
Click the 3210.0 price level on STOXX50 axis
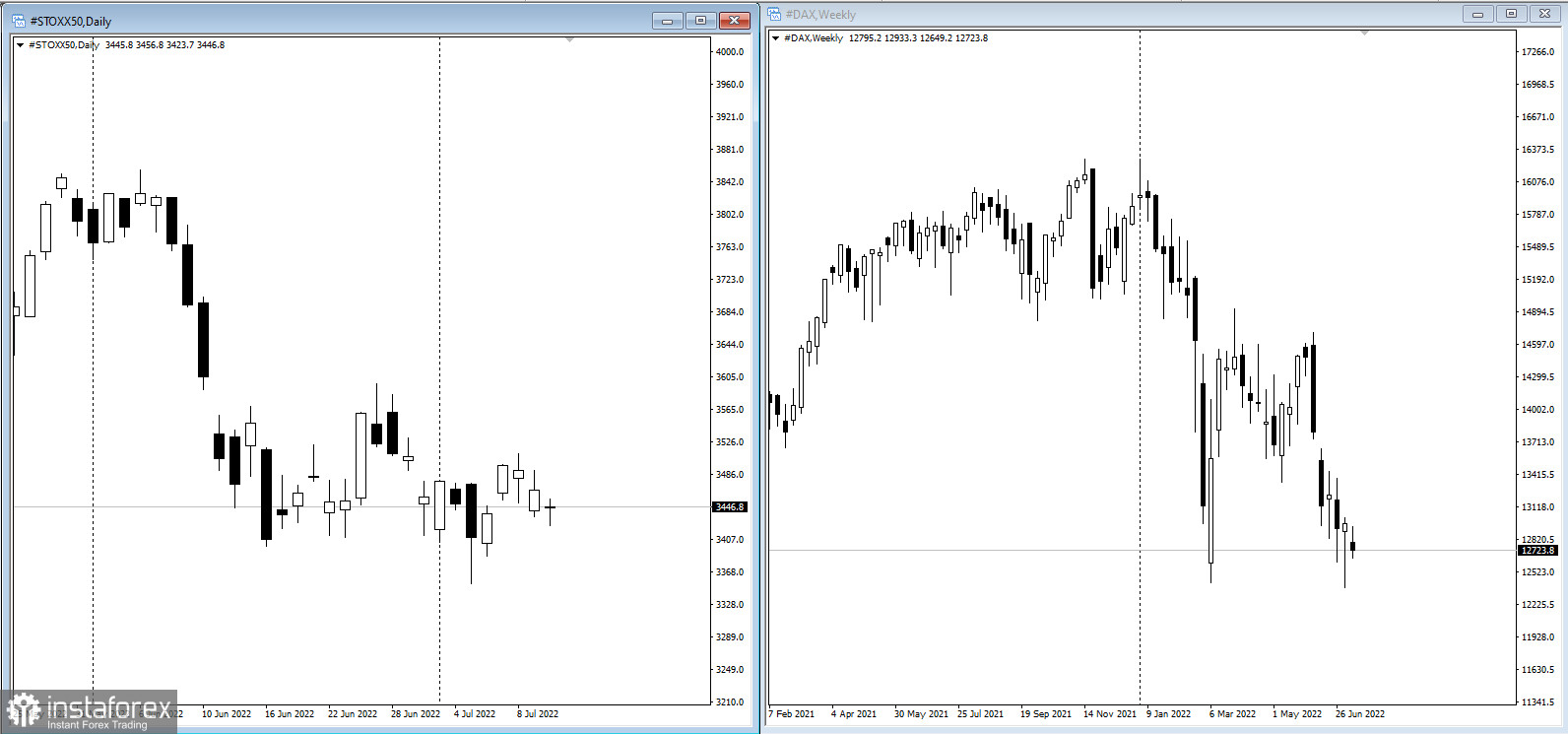click(730, 702)
